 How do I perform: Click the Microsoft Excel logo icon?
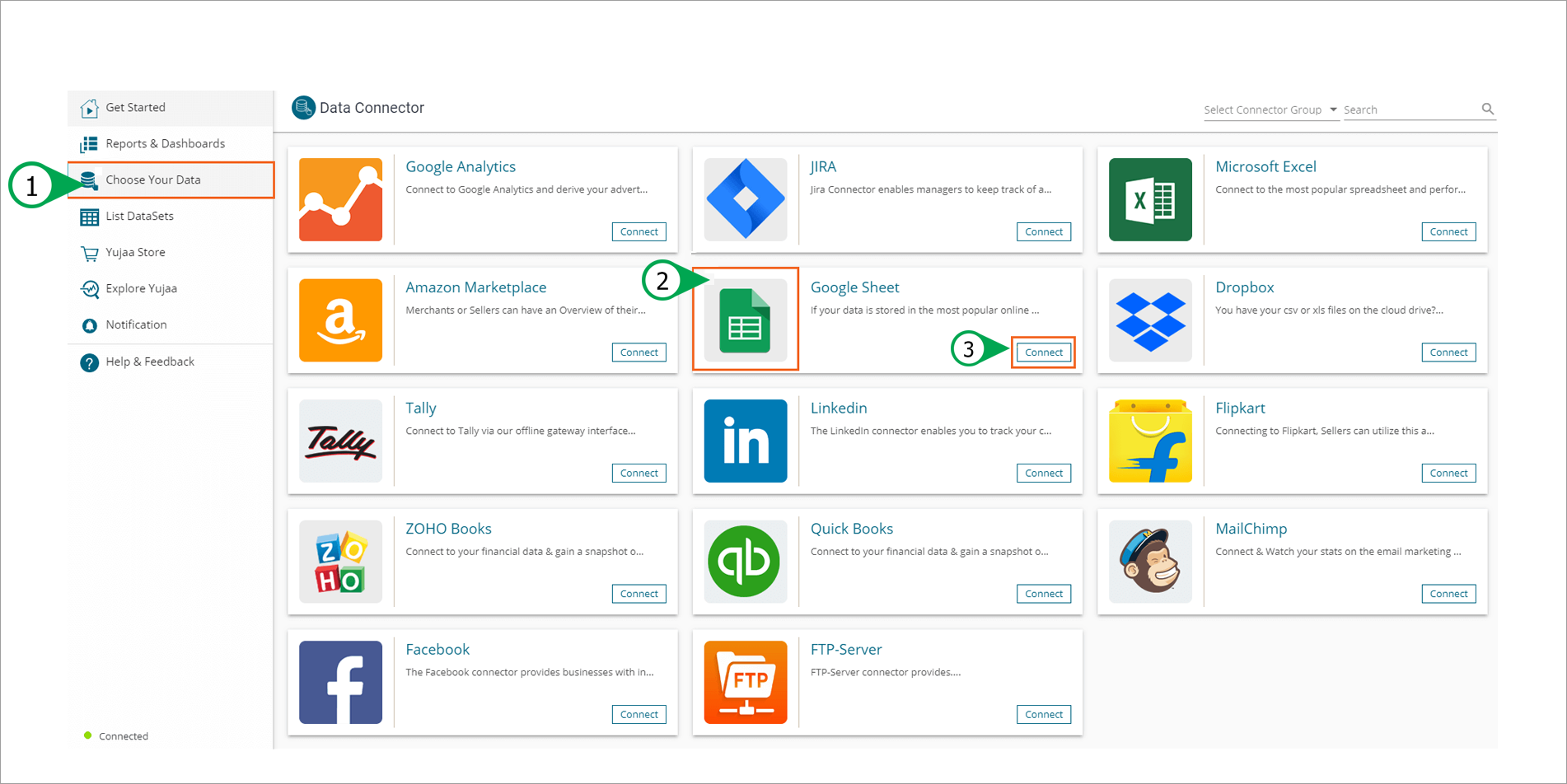(1150, 199)
